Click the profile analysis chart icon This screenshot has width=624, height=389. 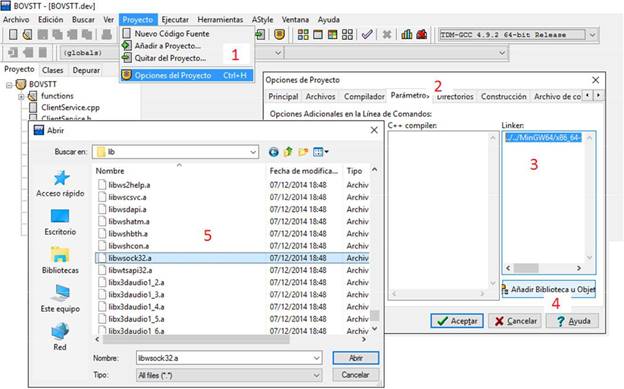tap(406, 35)
